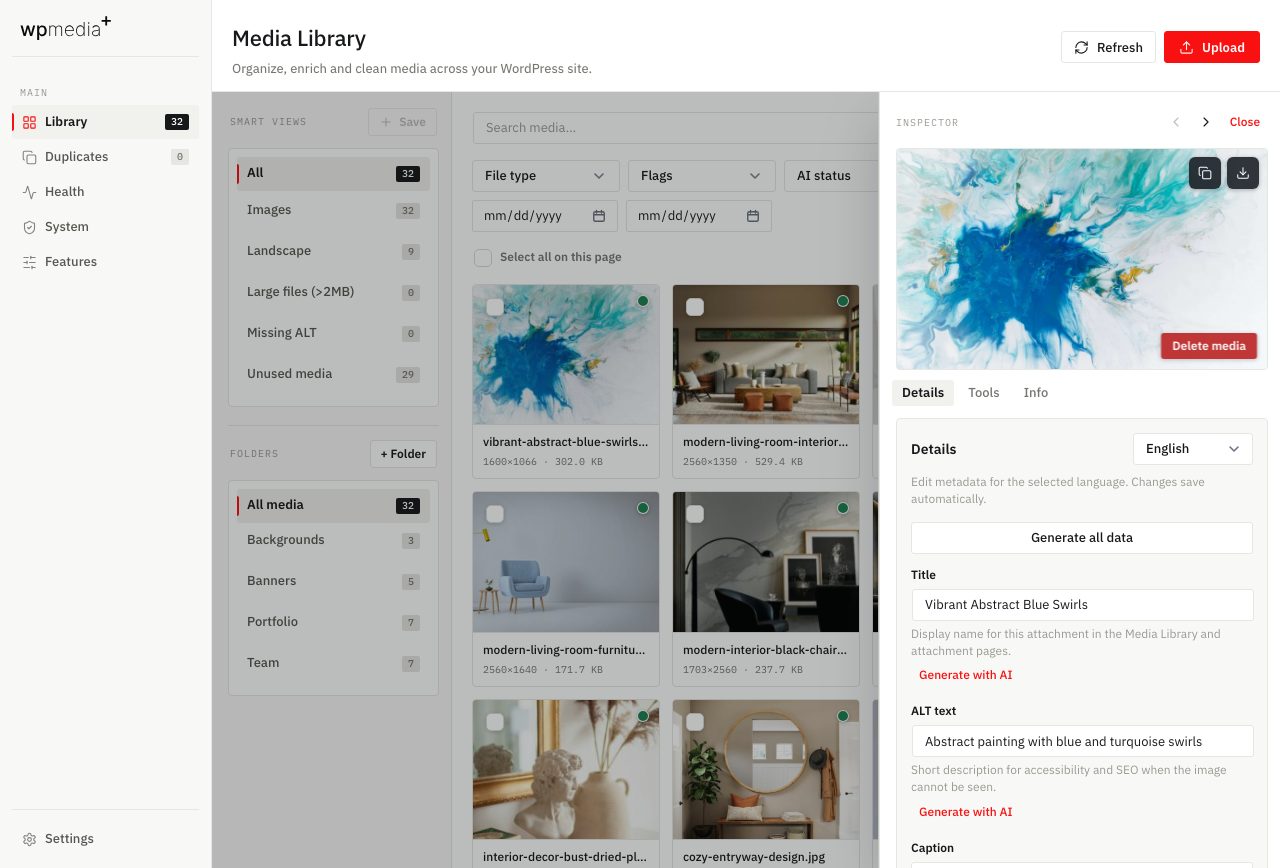Open Settings via the gear icon
The width and height of the screenshot is (1280, 868).
(30, 839)
